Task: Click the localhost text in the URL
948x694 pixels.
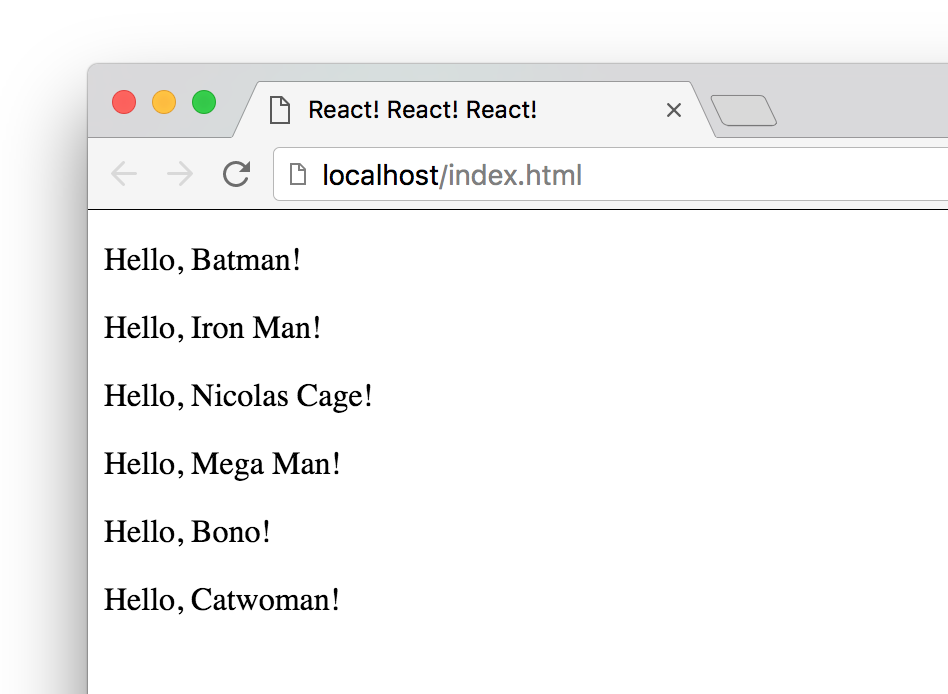Action: (x=379, y=176)
